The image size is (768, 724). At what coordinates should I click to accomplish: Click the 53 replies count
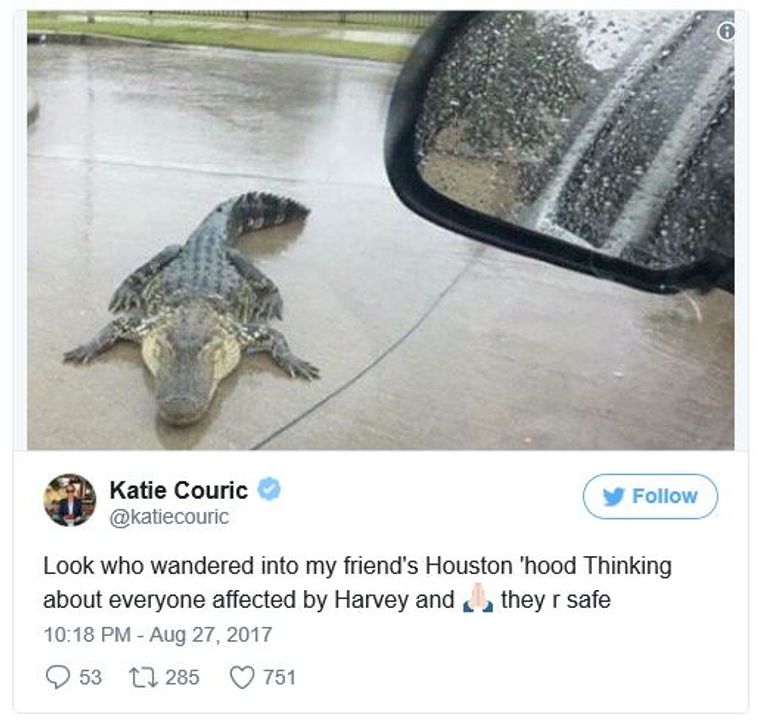(x=91, y=677)
